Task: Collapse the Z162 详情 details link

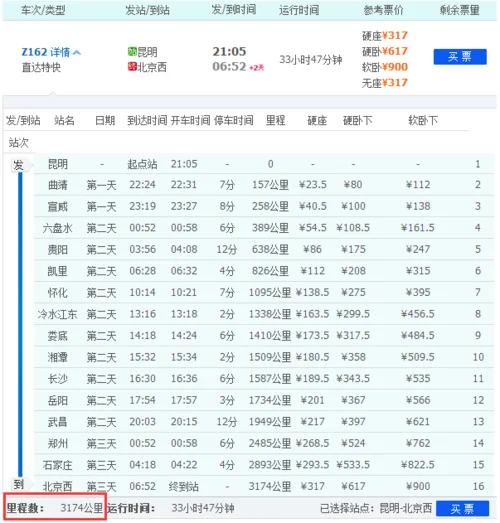Action: (x=51, y=52)
